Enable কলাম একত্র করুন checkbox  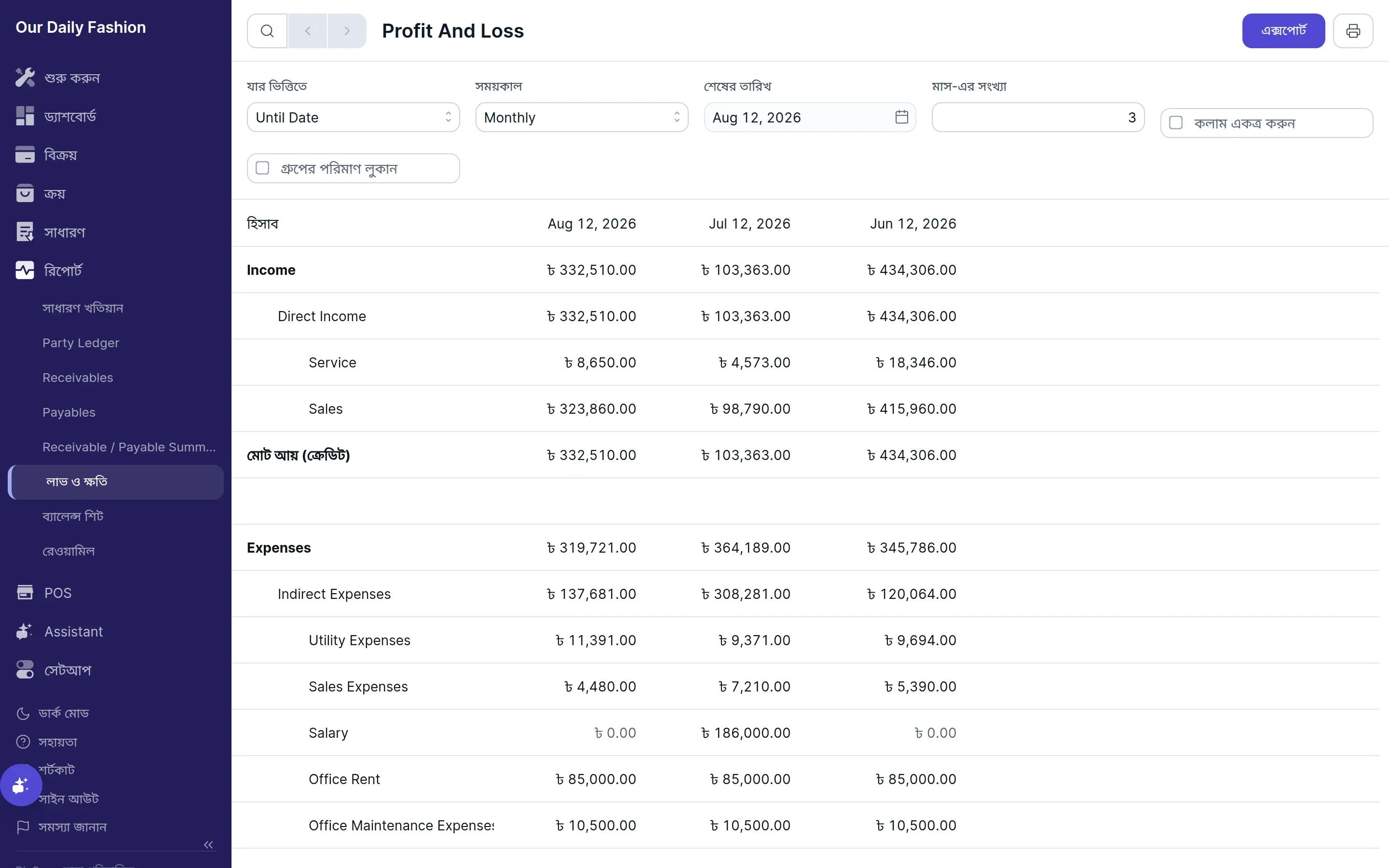pos(1175,123)
